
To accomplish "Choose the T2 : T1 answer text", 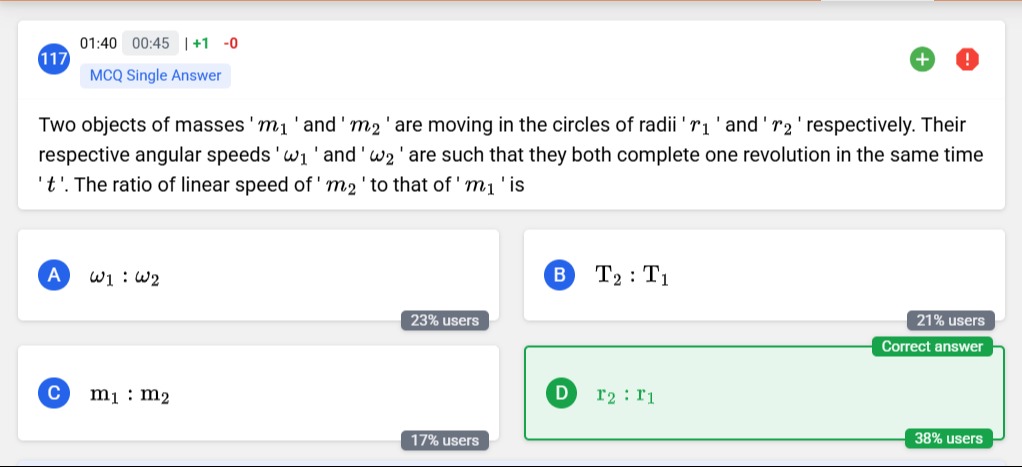I will point(632,276).
